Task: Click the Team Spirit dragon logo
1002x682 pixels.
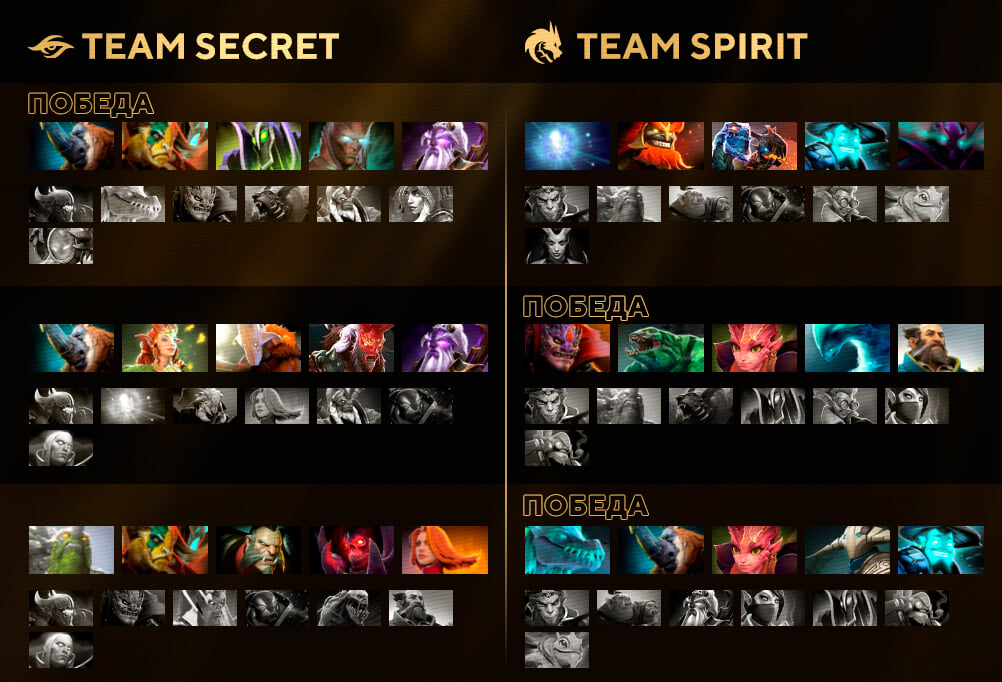Action: [544, 44]
